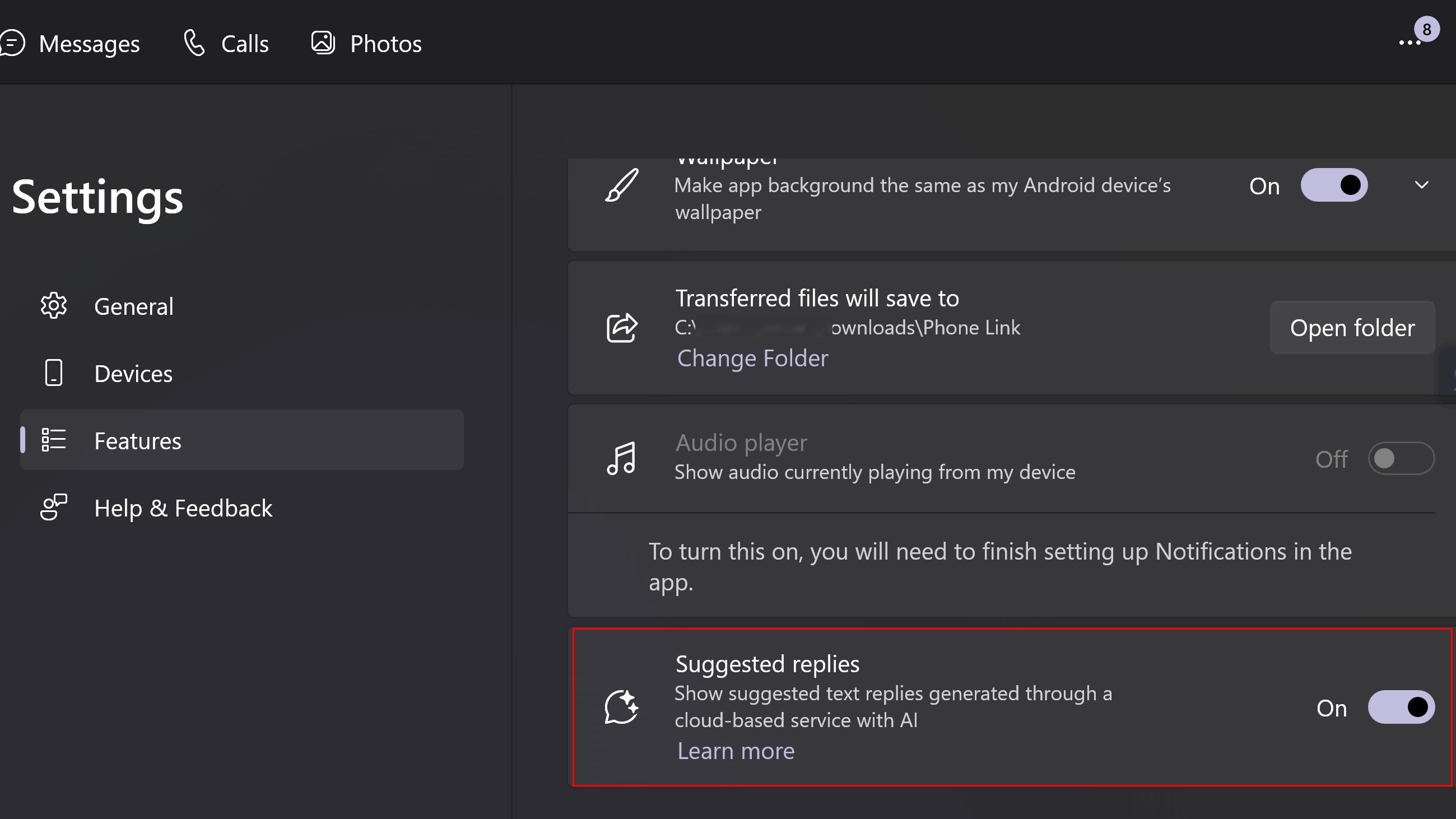The height and width of the screenshot is (819, 1456).
Task: Expand the Wallpaper setting chevron
Action: point(1422,185)
